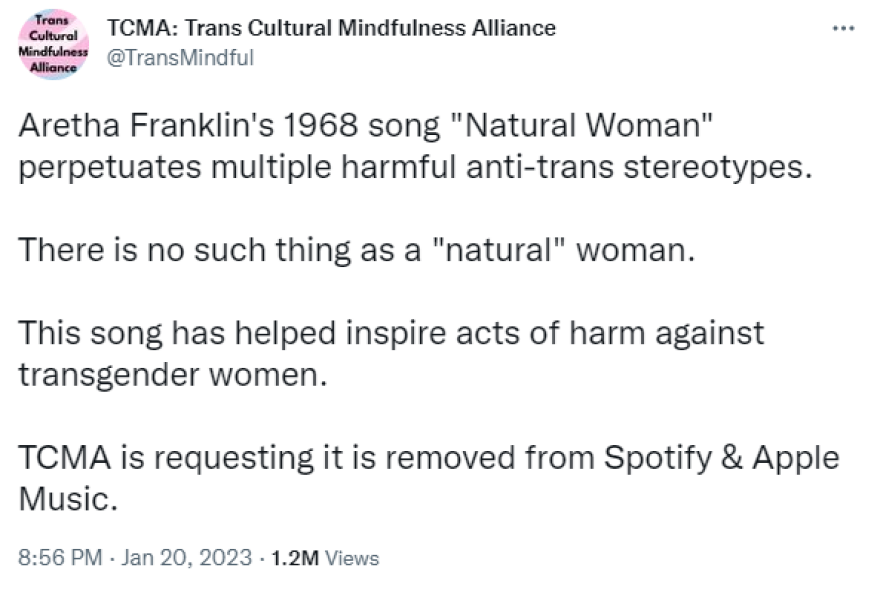The image size is (880, 589).
Task: Click the word Views beside 1.2M
Action: click(x=352, y=558)
